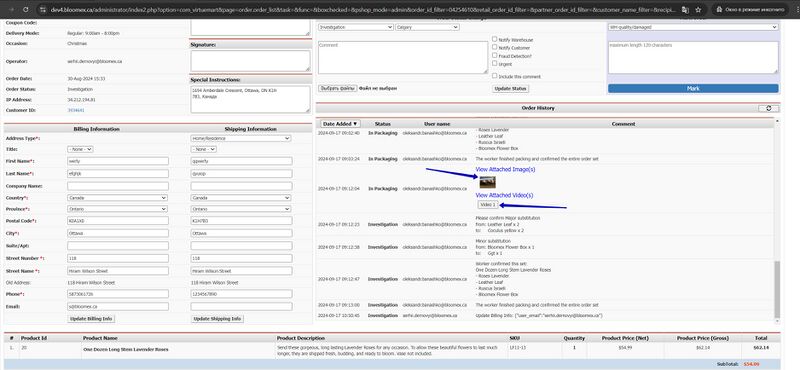
Task: Enable Notify Warehouse checkbox
Action: [x=495, y=39]
